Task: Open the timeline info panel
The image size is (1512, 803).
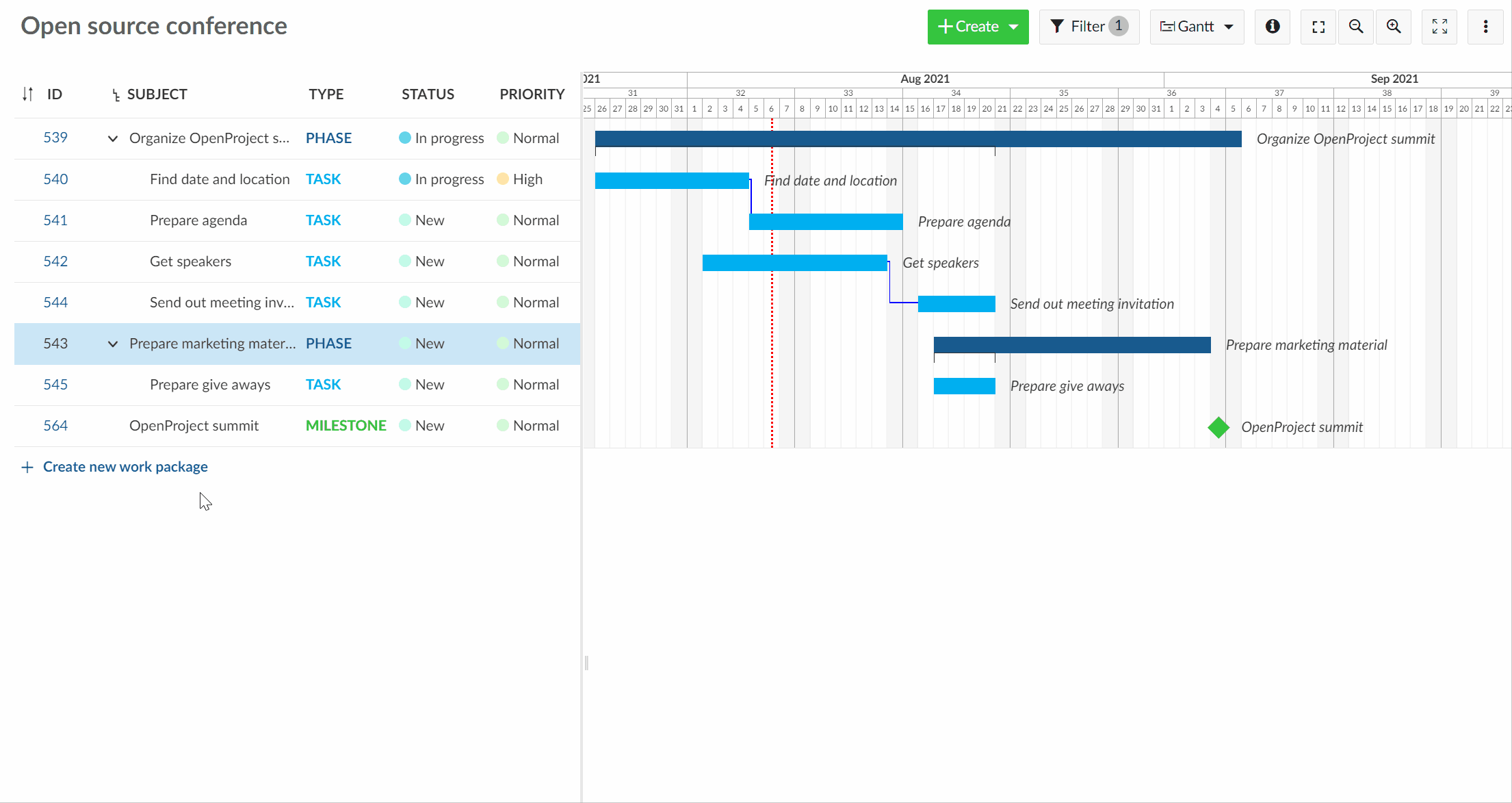Action: point(1272,27)
